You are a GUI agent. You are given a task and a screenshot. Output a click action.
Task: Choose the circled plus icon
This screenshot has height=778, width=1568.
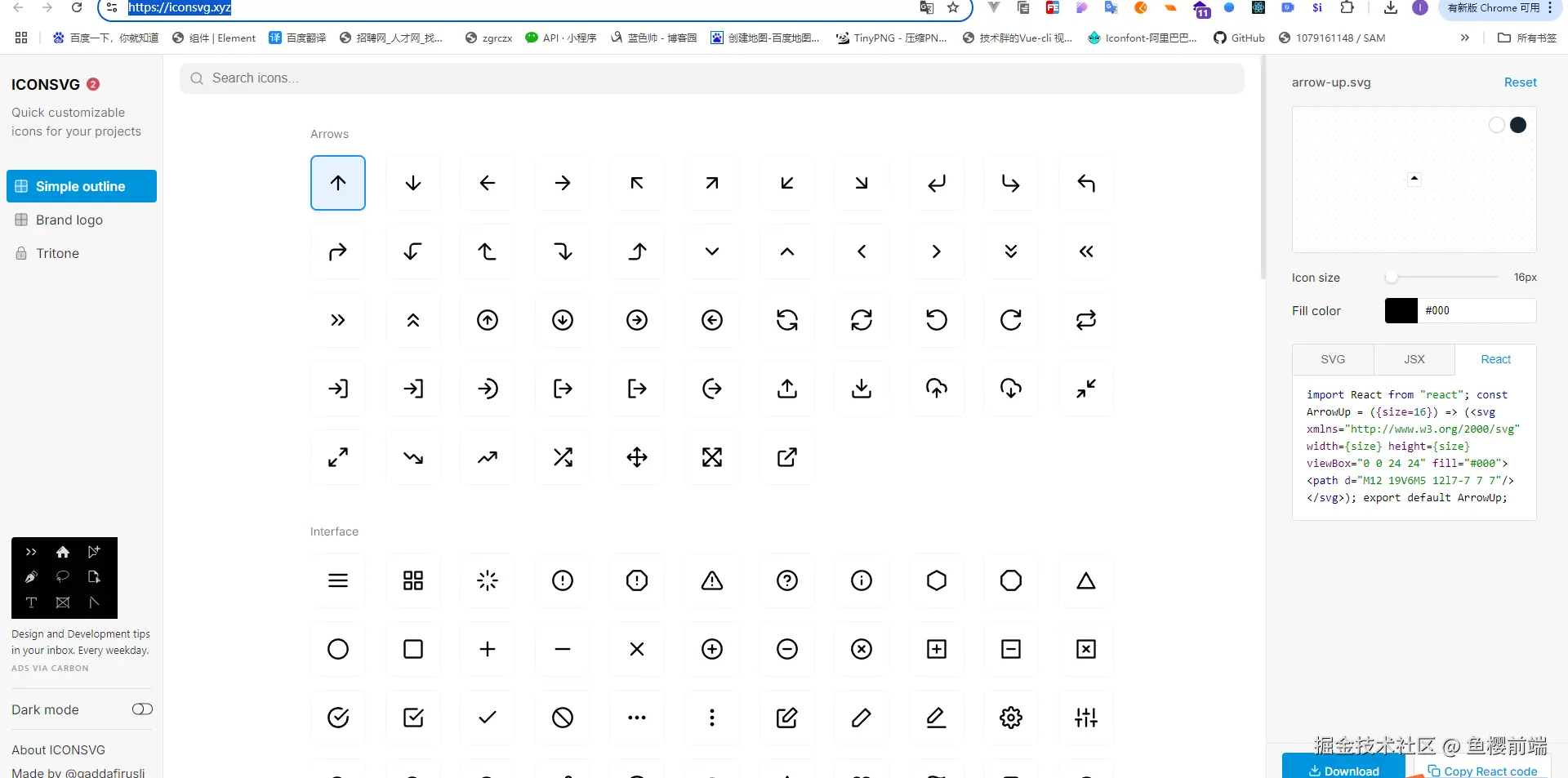[x=712, y=649]
